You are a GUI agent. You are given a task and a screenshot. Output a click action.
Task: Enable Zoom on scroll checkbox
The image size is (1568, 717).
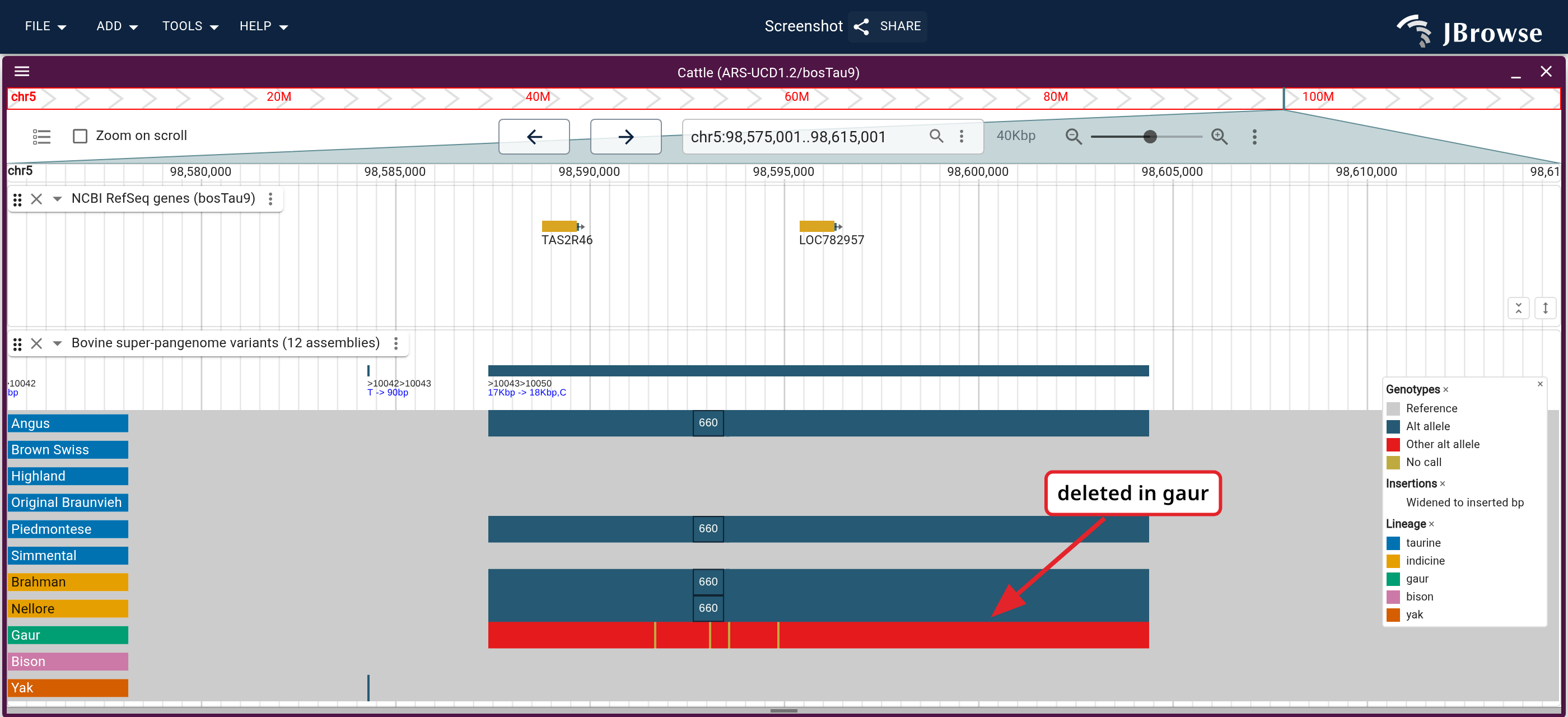pos(80,136)
